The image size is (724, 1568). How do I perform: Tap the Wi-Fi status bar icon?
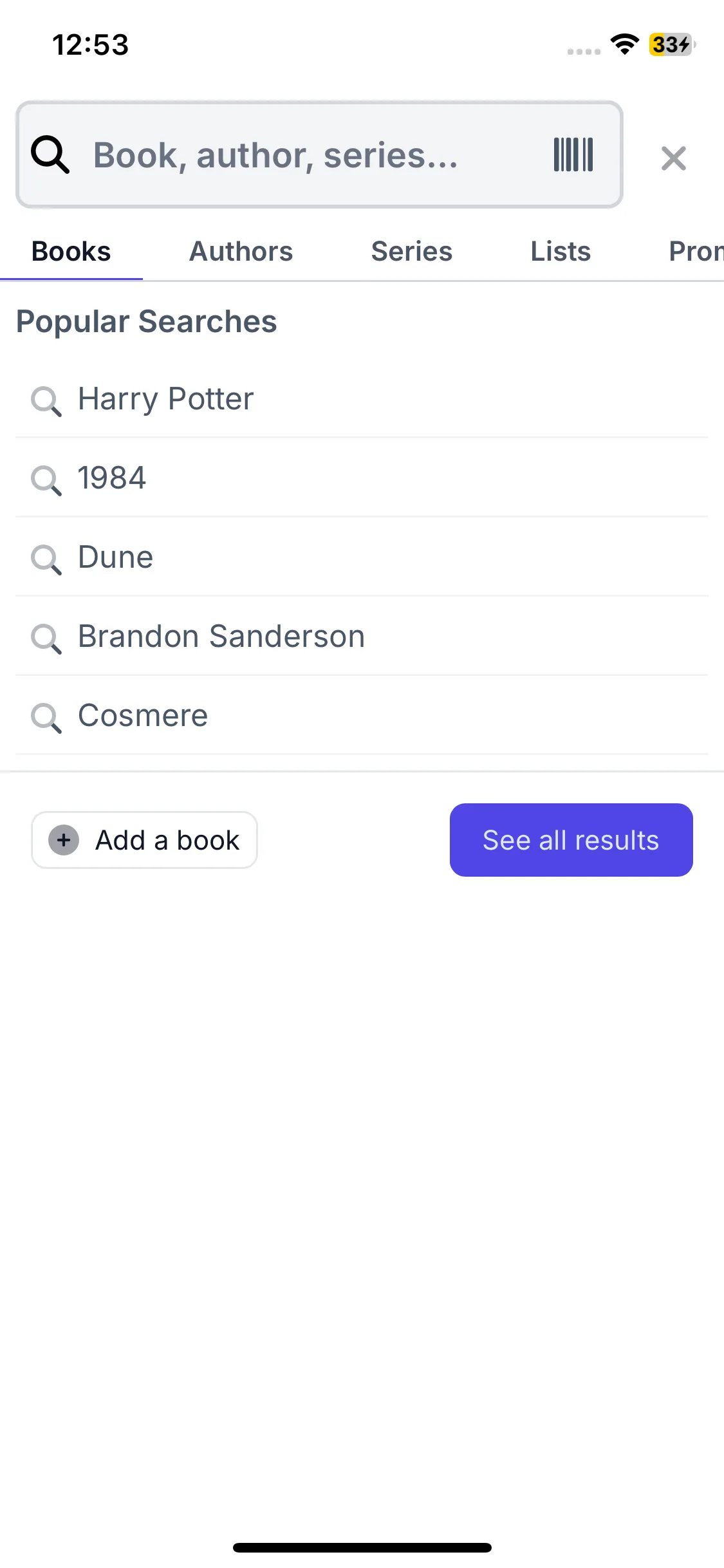[624, 44]
